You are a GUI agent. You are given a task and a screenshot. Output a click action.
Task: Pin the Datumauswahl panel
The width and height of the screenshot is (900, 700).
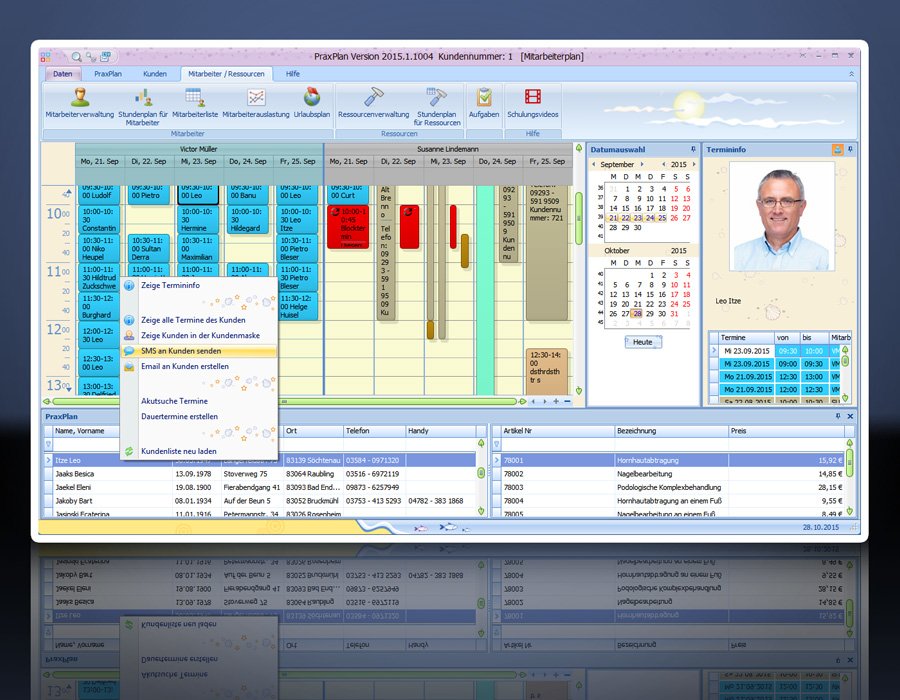click(693, 149)
